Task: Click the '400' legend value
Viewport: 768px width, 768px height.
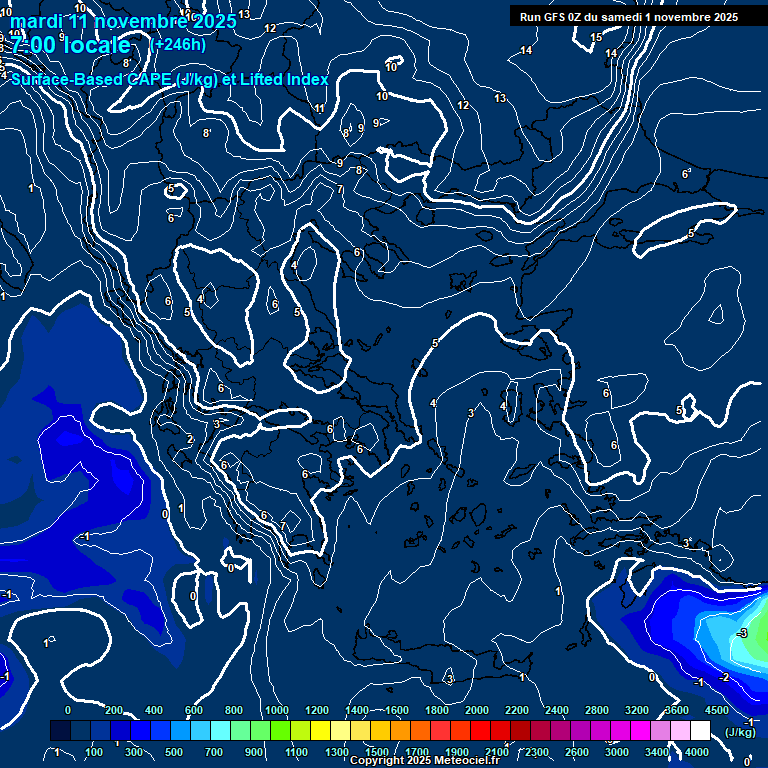Action: [x=154, y=710]
